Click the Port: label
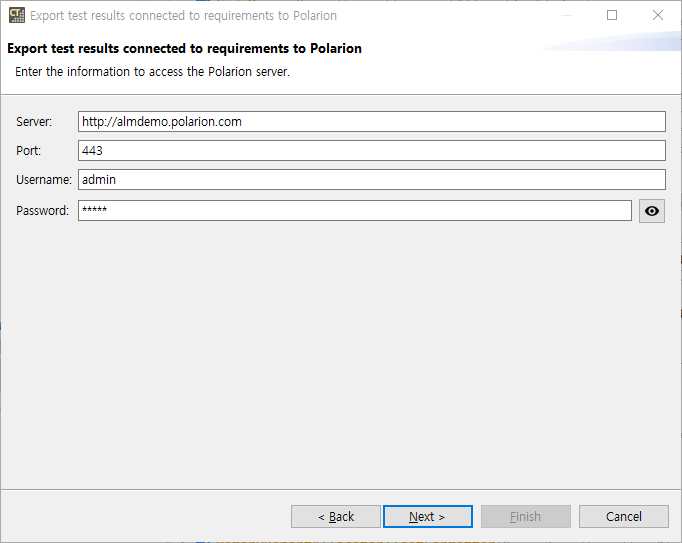Viewport: 682px width, 543px height. click(28, 151)
